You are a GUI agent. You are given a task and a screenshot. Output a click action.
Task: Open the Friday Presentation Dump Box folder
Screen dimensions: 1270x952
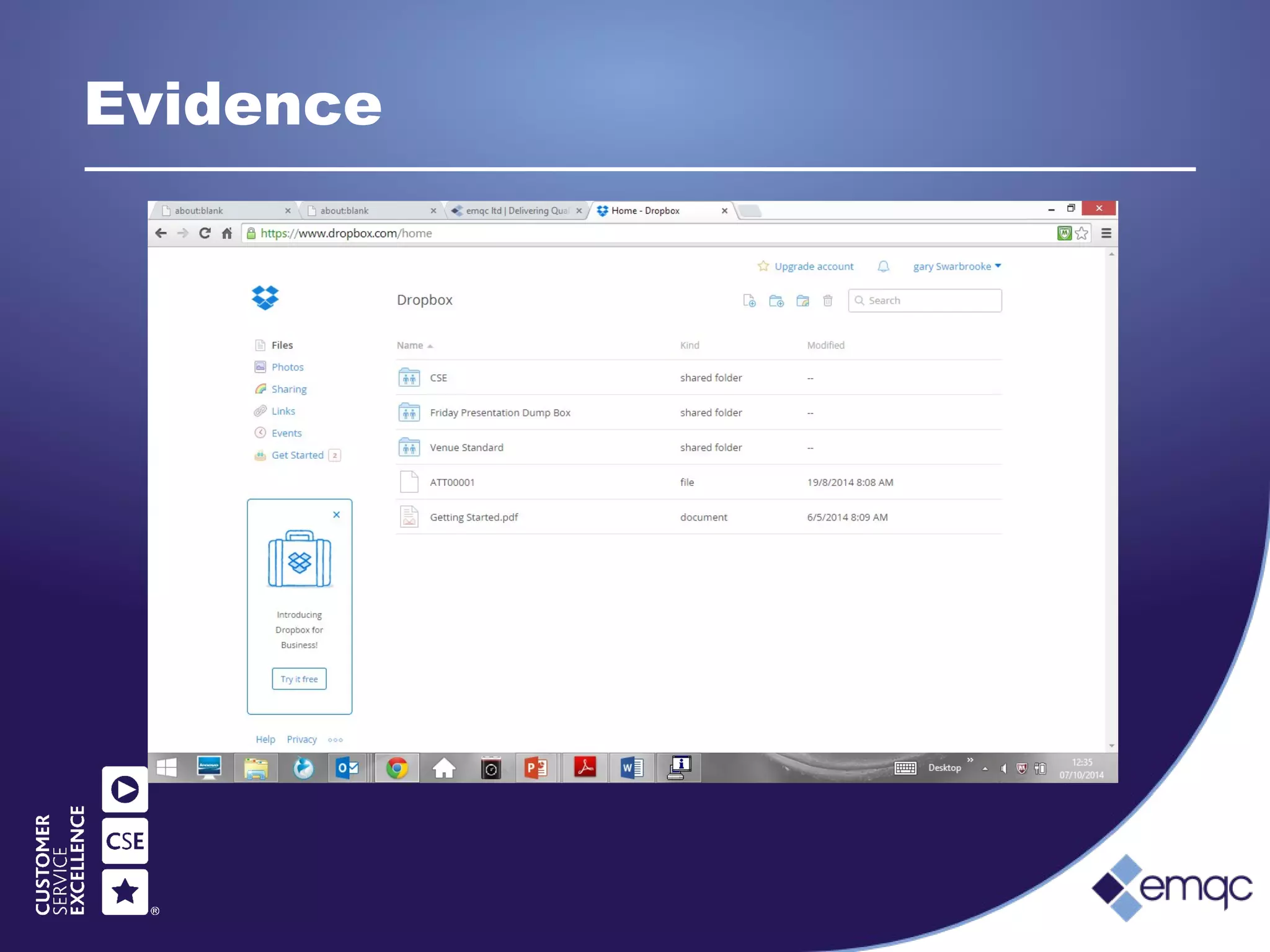[x=500, y=413]
